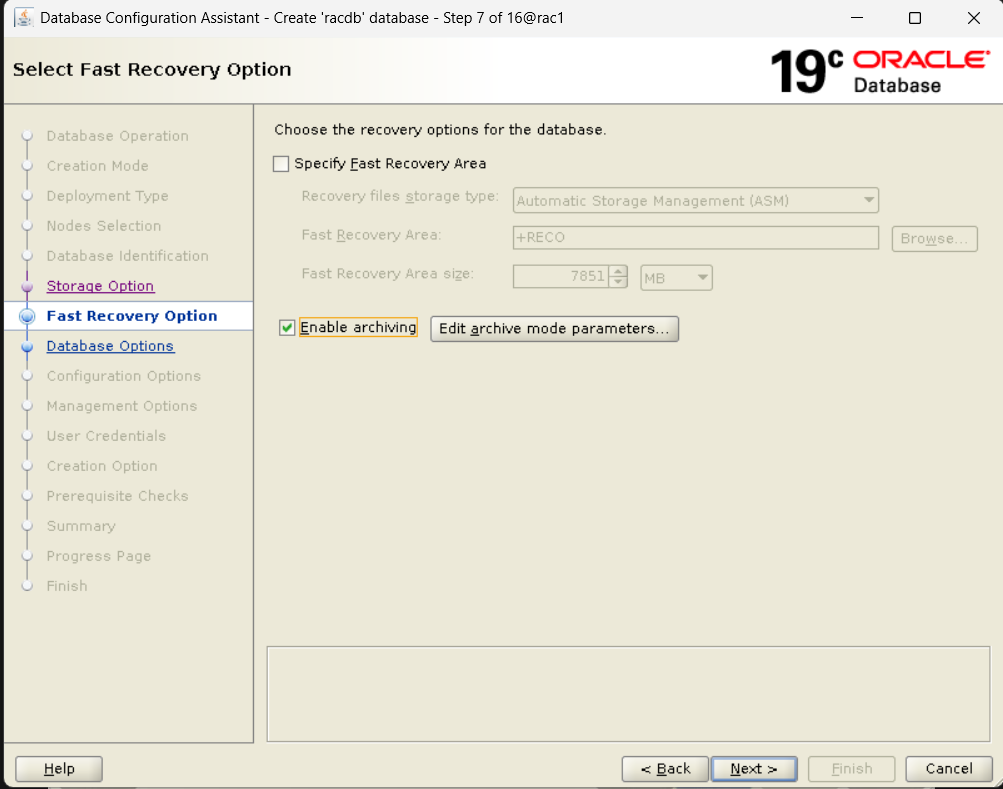Click final Finish step in sidebar
The height and width of the screenshot is (789, 1003).
coord(67,586)
